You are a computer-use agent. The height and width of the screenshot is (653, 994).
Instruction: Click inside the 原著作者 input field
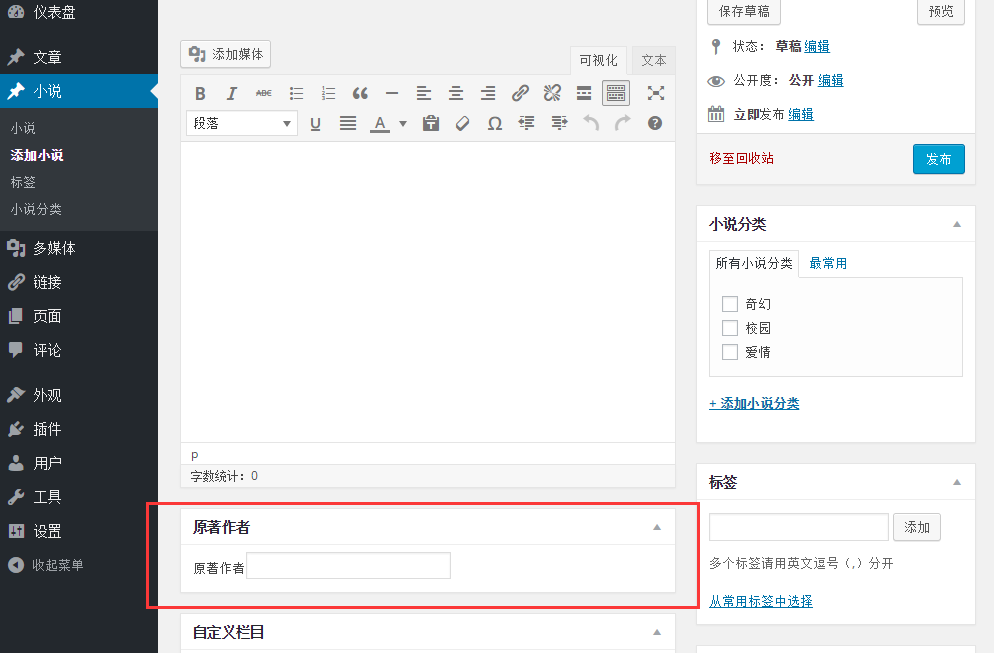coord(347,565)
